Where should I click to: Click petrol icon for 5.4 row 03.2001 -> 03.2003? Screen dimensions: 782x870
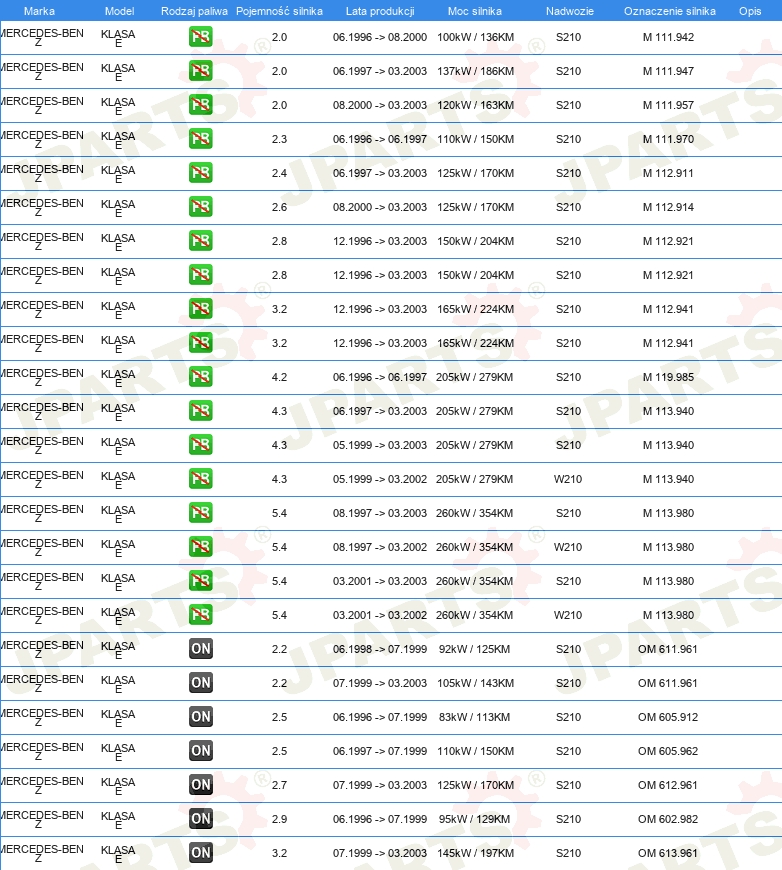point(200,581)
